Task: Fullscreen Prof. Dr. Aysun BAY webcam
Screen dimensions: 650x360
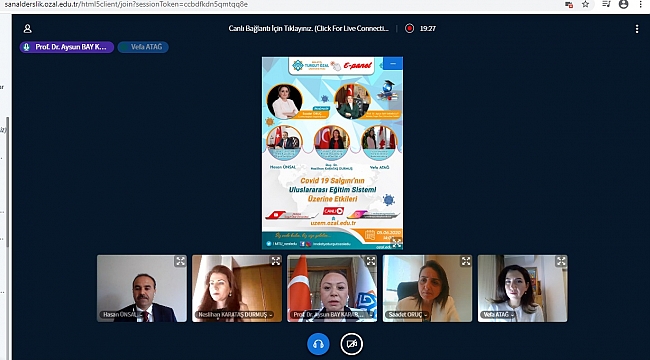Action: (x=371, y=261)
